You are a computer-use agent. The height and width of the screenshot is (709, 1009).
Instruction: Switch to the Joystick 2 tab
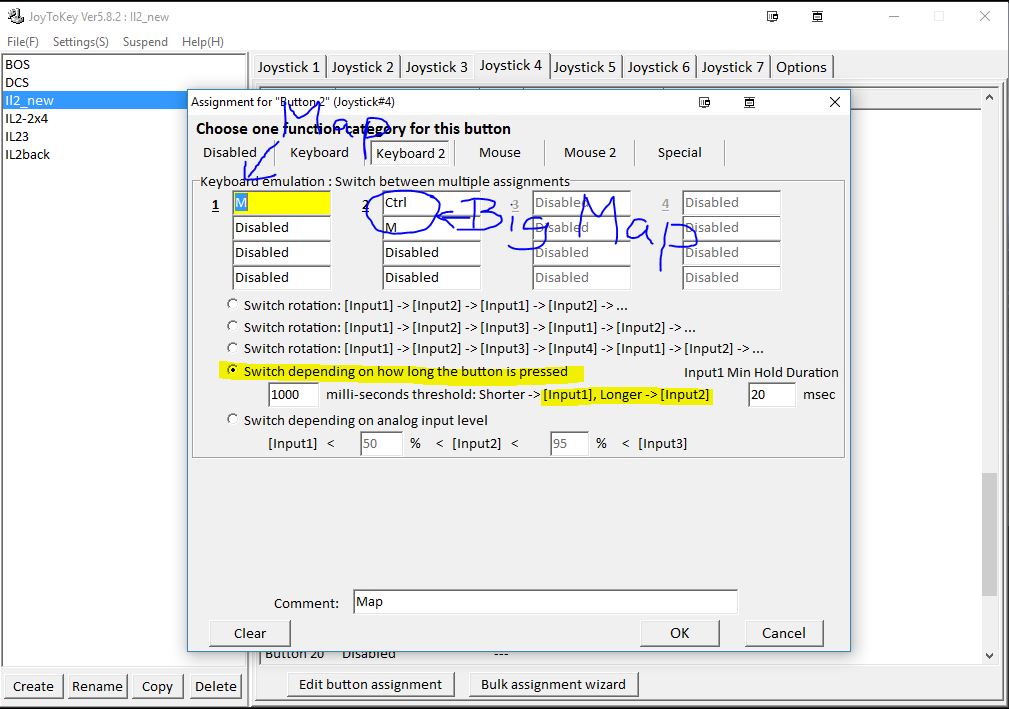tap(362, 67)
